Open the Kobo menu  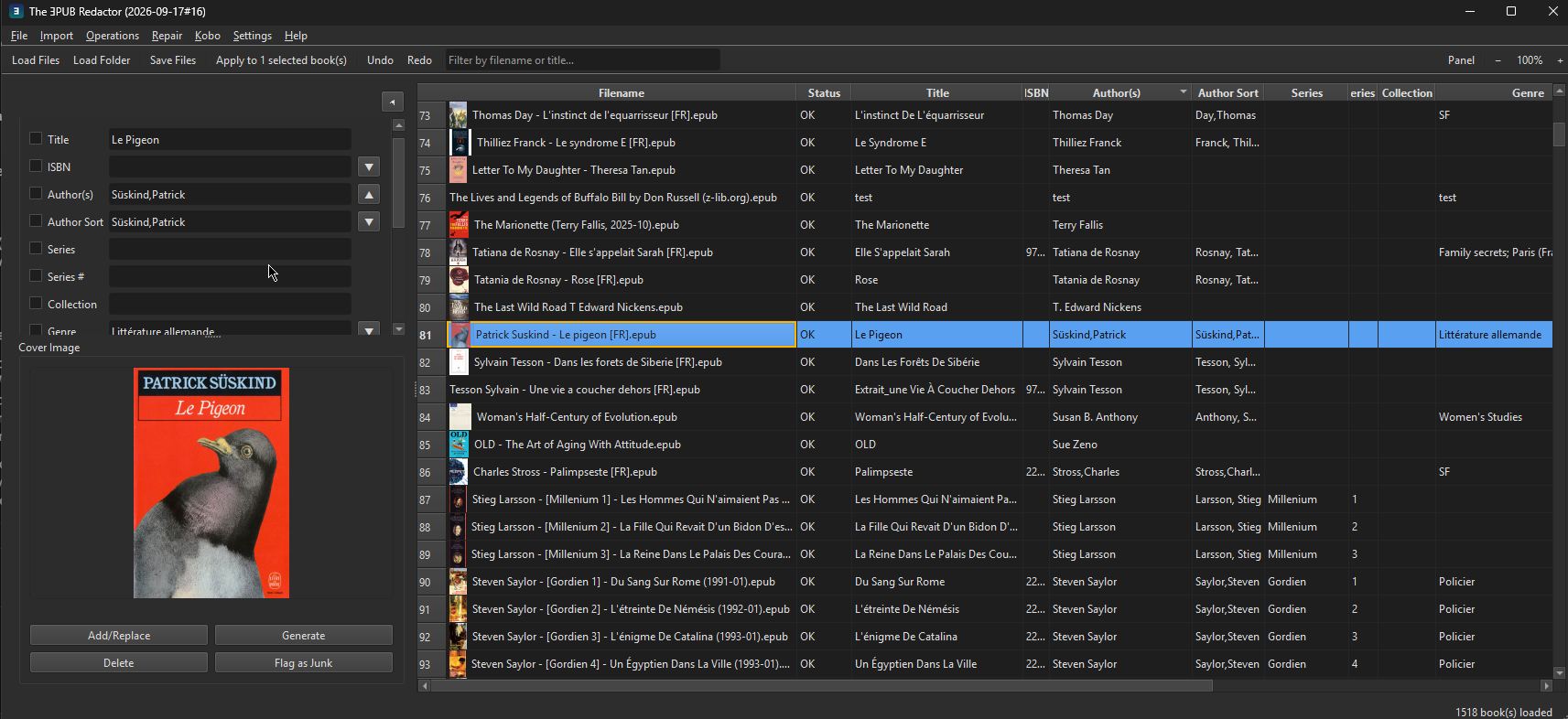tap(208, 36)
